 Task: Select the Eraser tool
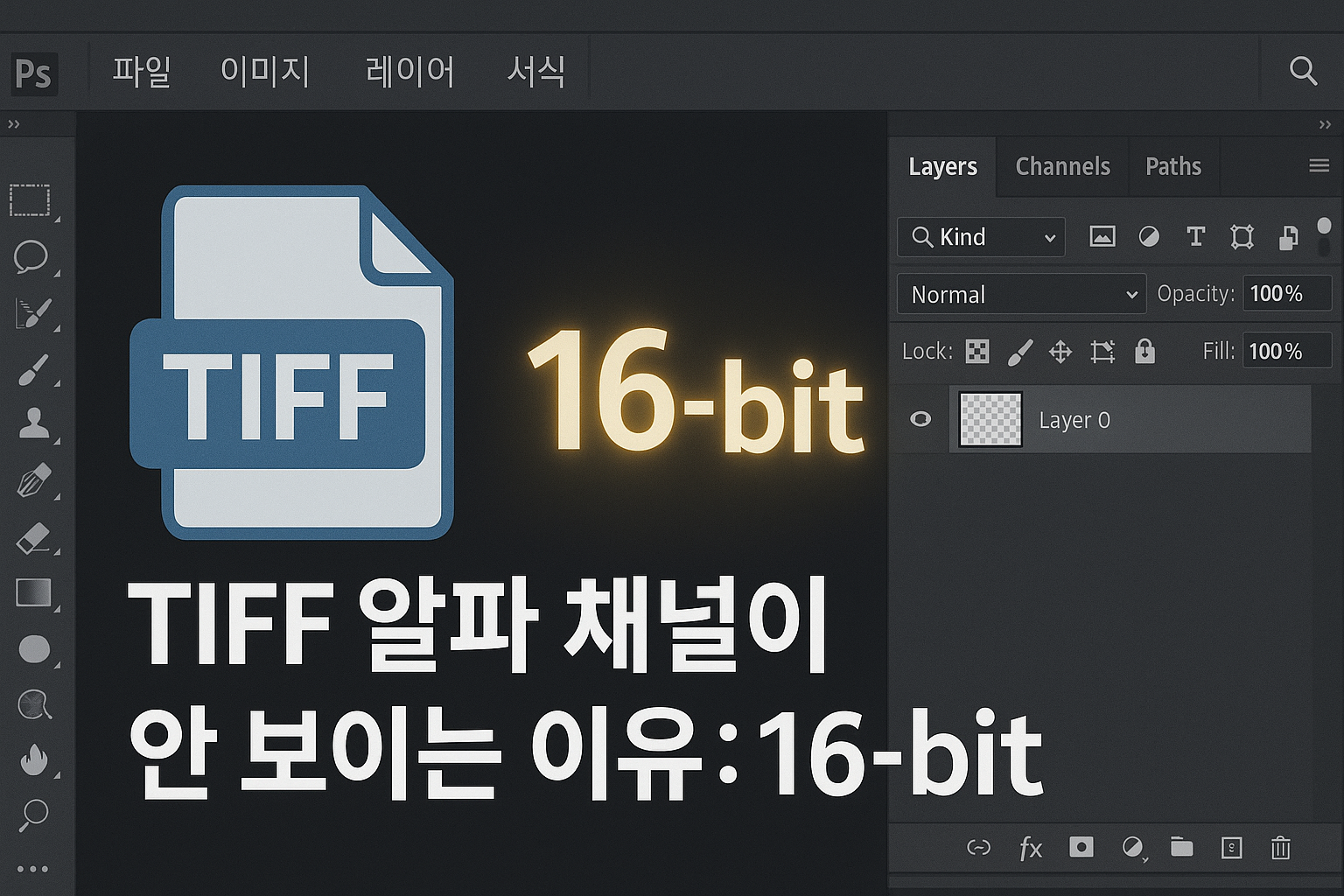coord(33,537)
